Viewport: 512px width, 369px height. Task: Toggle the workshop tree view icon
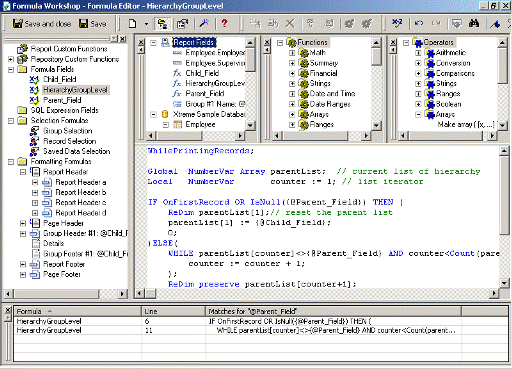tap(162, 24)
